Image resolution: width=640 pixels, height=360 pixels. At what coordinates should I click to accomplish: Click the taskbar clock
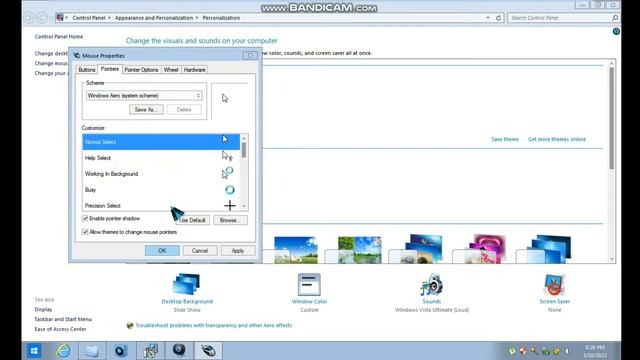click(595, 351)
